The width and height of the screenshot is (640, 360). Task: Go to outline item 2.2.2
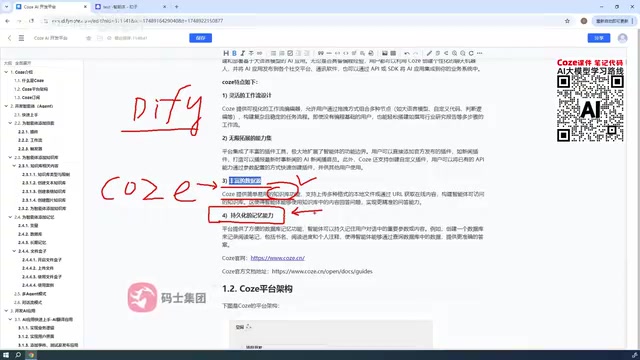tap(30, 140)
